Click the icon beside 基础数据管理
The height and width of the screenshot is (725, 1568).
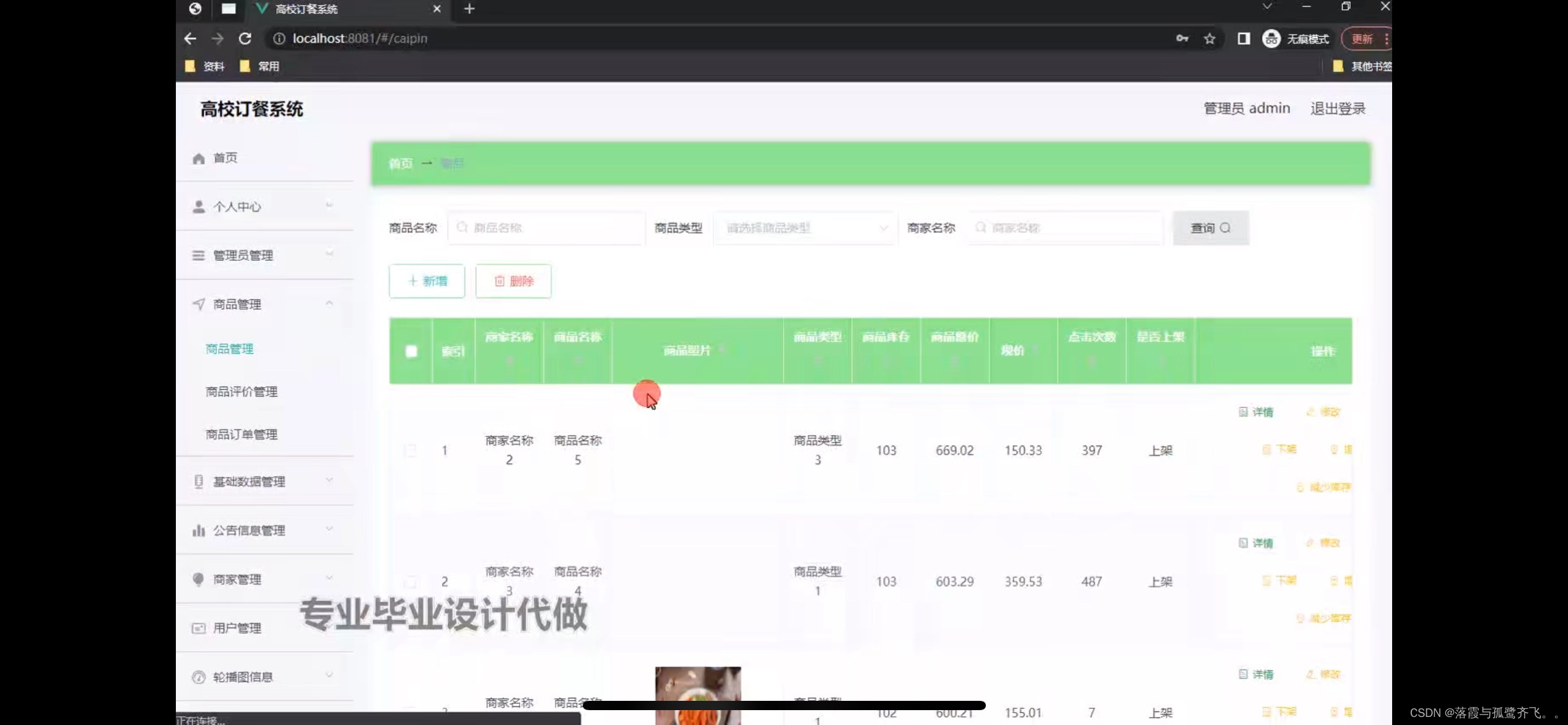198,481
